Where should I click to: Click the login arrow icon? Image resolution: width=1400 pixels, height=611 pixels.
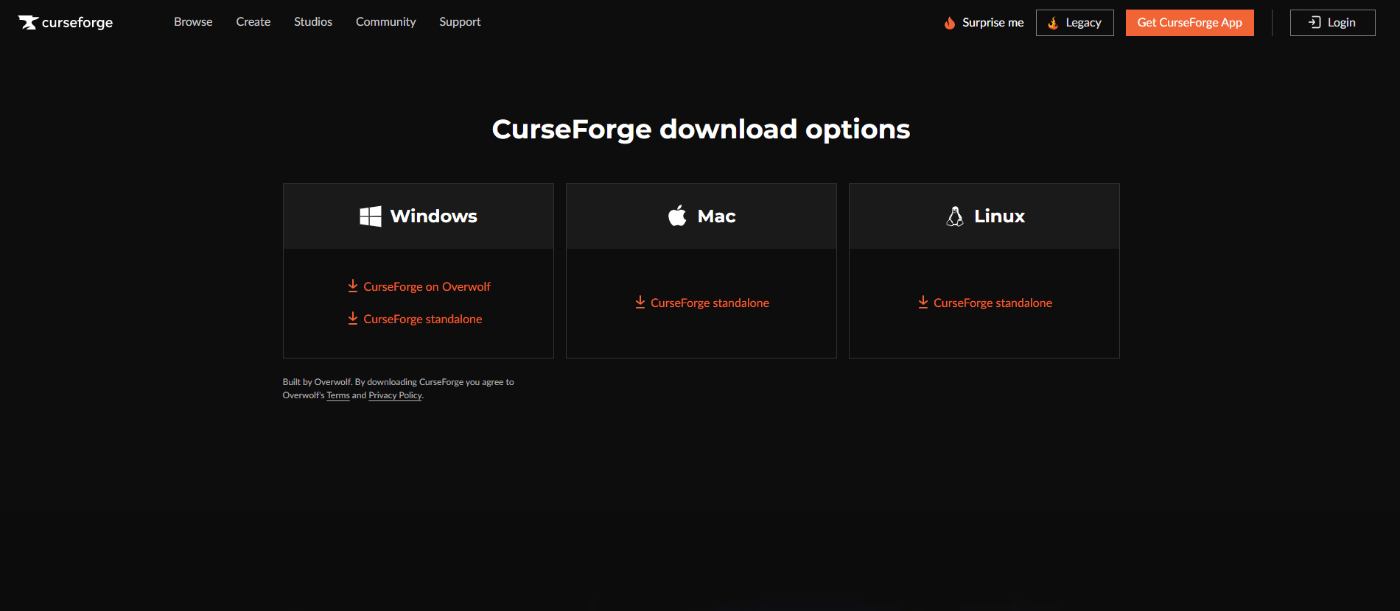click(1314, 22)
